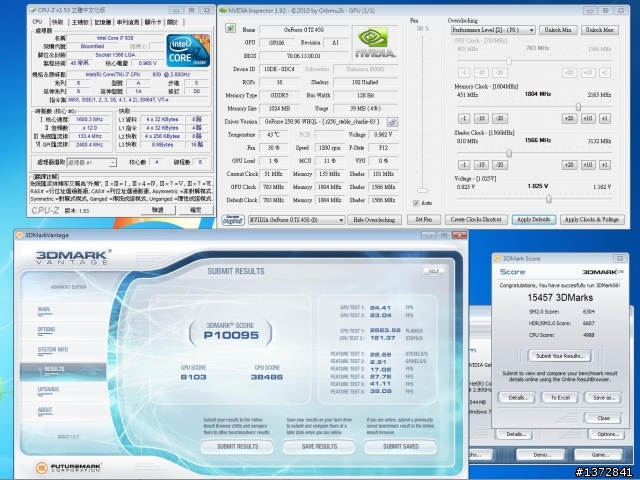Select OPTIONS in 3DMark Vantage sidebar

click(x=46, y=330)
